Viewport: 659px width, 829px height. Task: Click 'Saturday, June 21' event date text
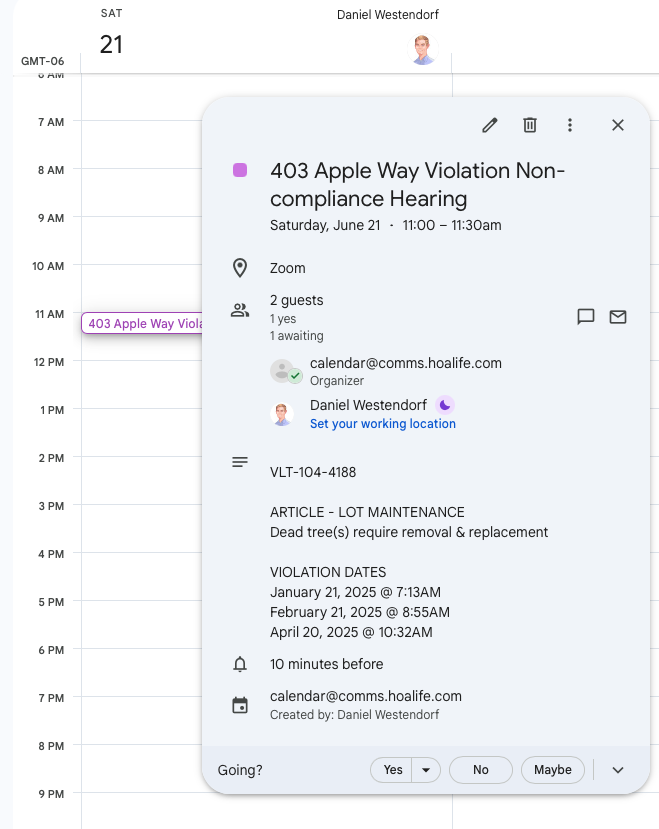(325, 225)
